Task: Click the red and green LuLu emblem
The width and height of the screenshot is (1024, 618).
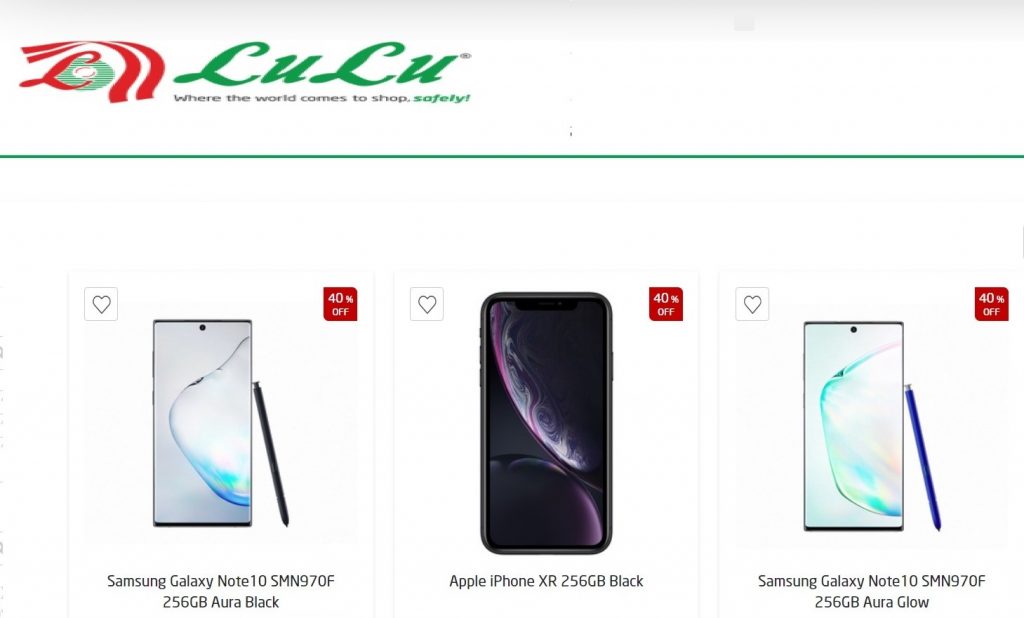Action: [x=91, y=71]
